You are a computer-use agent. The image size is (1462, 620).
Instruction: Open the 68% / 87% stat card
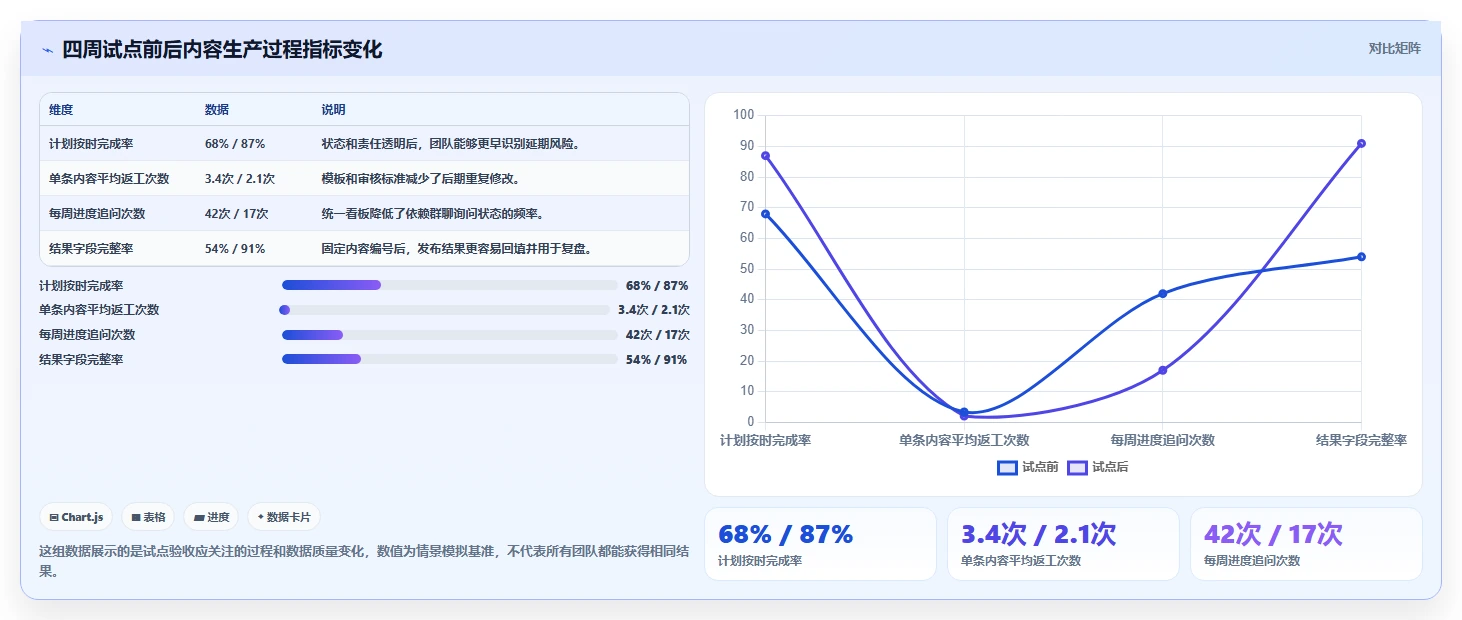(820, 544)
